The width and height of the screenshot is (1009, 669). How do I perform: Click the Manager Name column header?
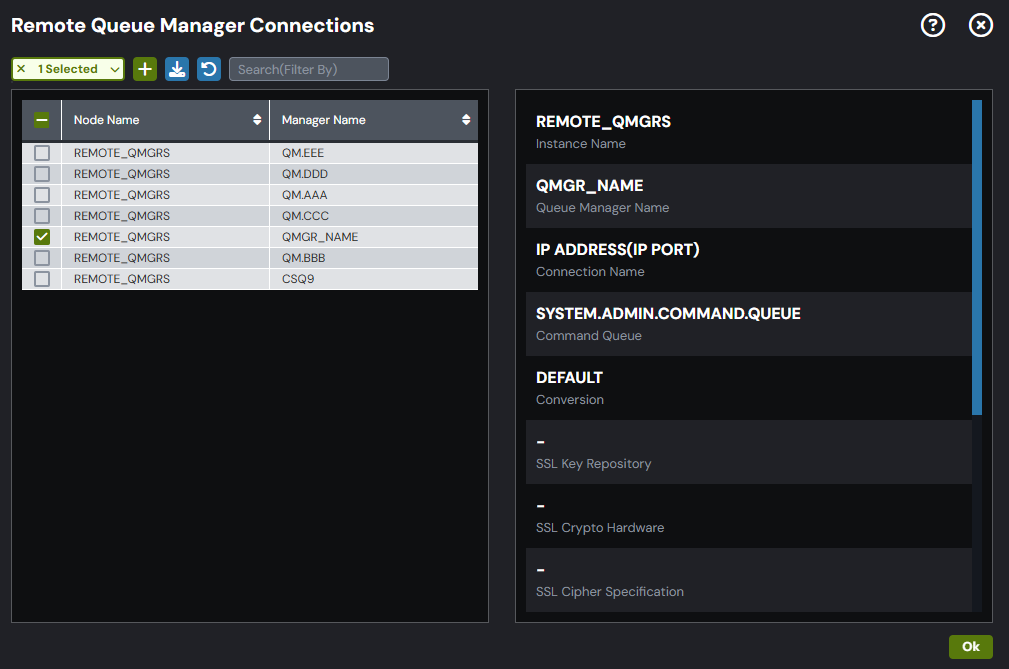click(374, 120)
